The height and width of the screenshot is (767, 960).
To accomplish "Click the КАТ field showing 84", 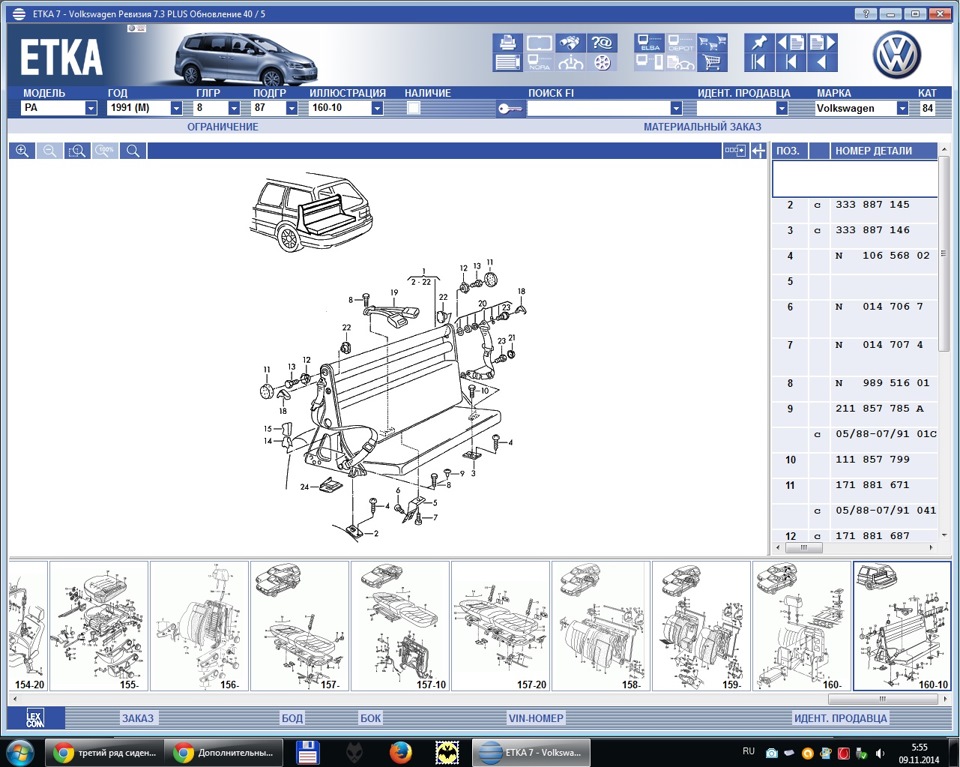I will (x=927, y=108).
